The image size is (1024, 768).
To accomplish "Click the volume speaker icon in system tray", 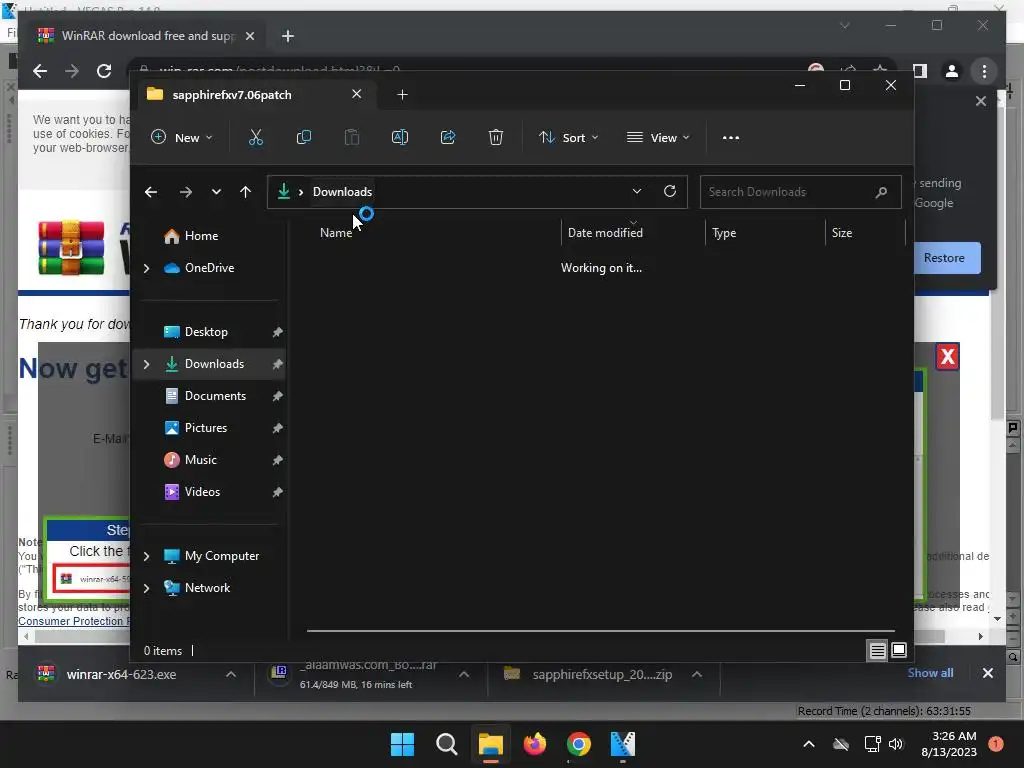I will [x=896, y=744].
